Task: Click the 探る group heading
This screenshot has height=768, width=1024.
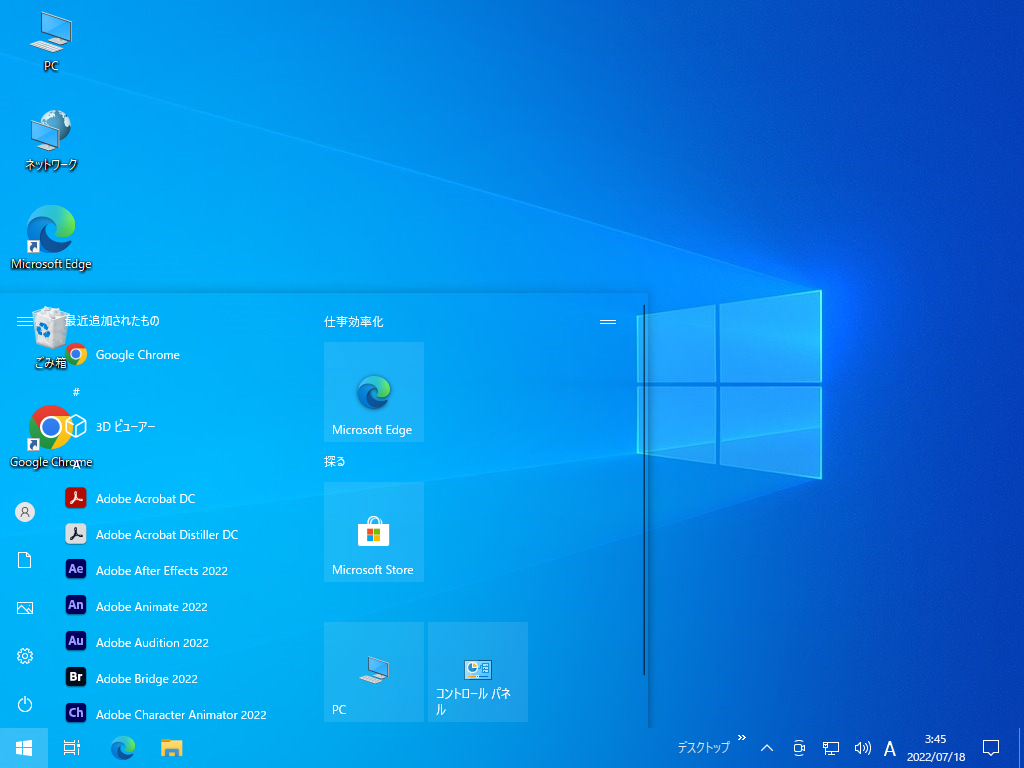Action: click(x=334, y=461)
